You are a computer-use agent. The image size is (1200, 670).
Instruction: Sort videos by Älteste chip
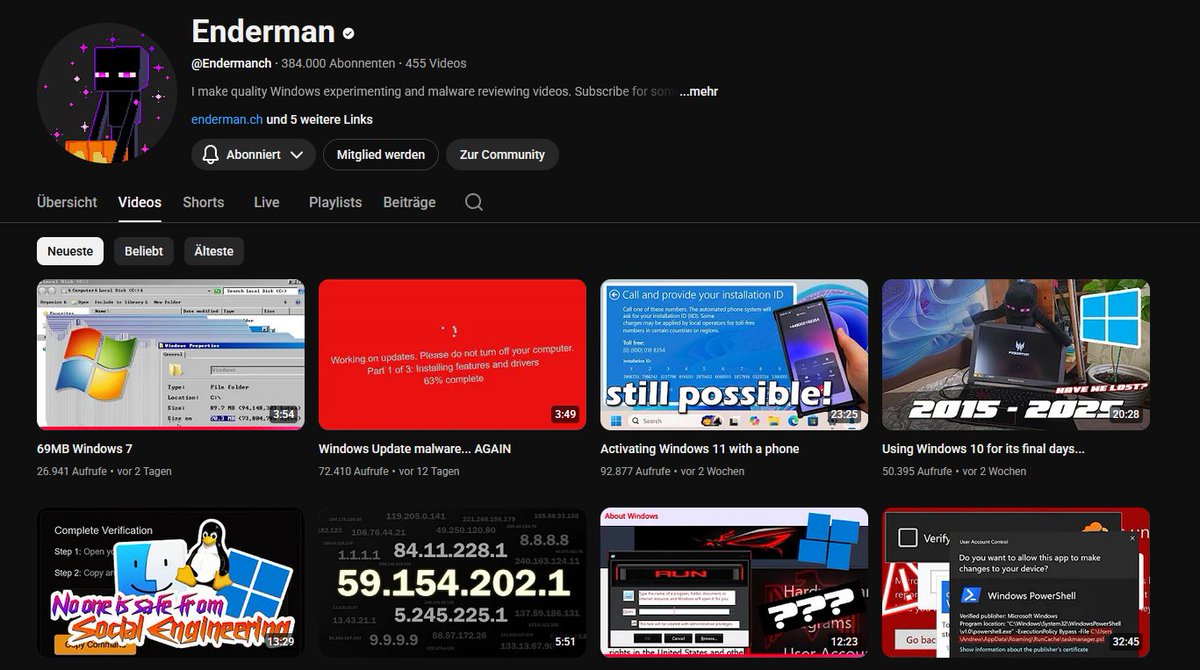tap(214, 251)
